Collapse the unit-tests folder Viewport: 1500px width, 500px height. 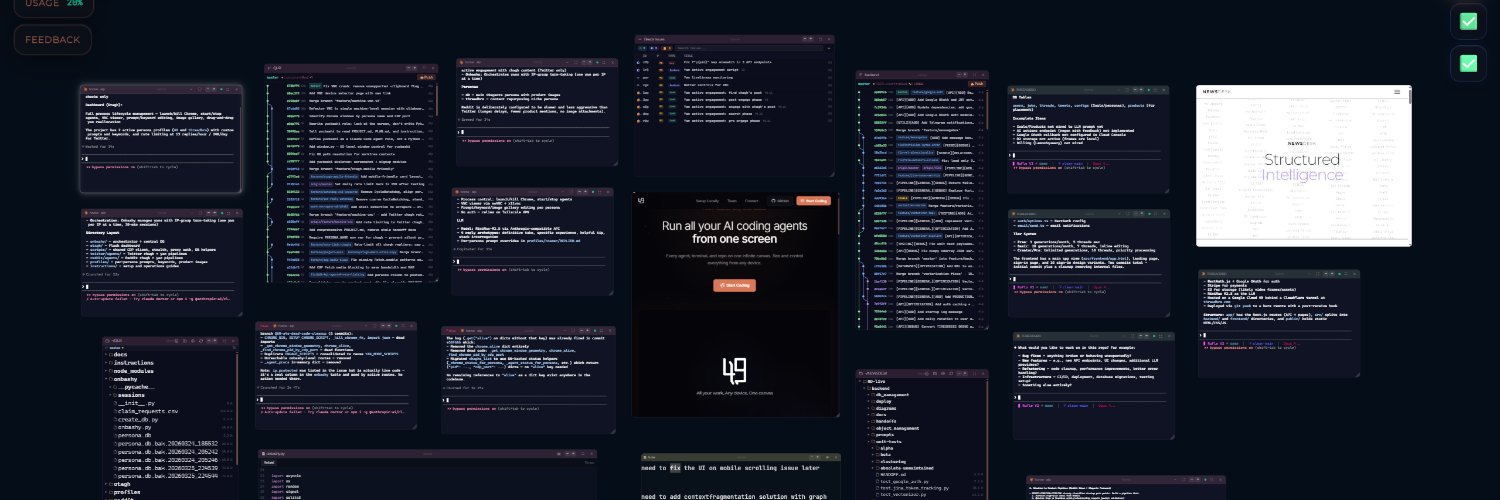point(886,442)
